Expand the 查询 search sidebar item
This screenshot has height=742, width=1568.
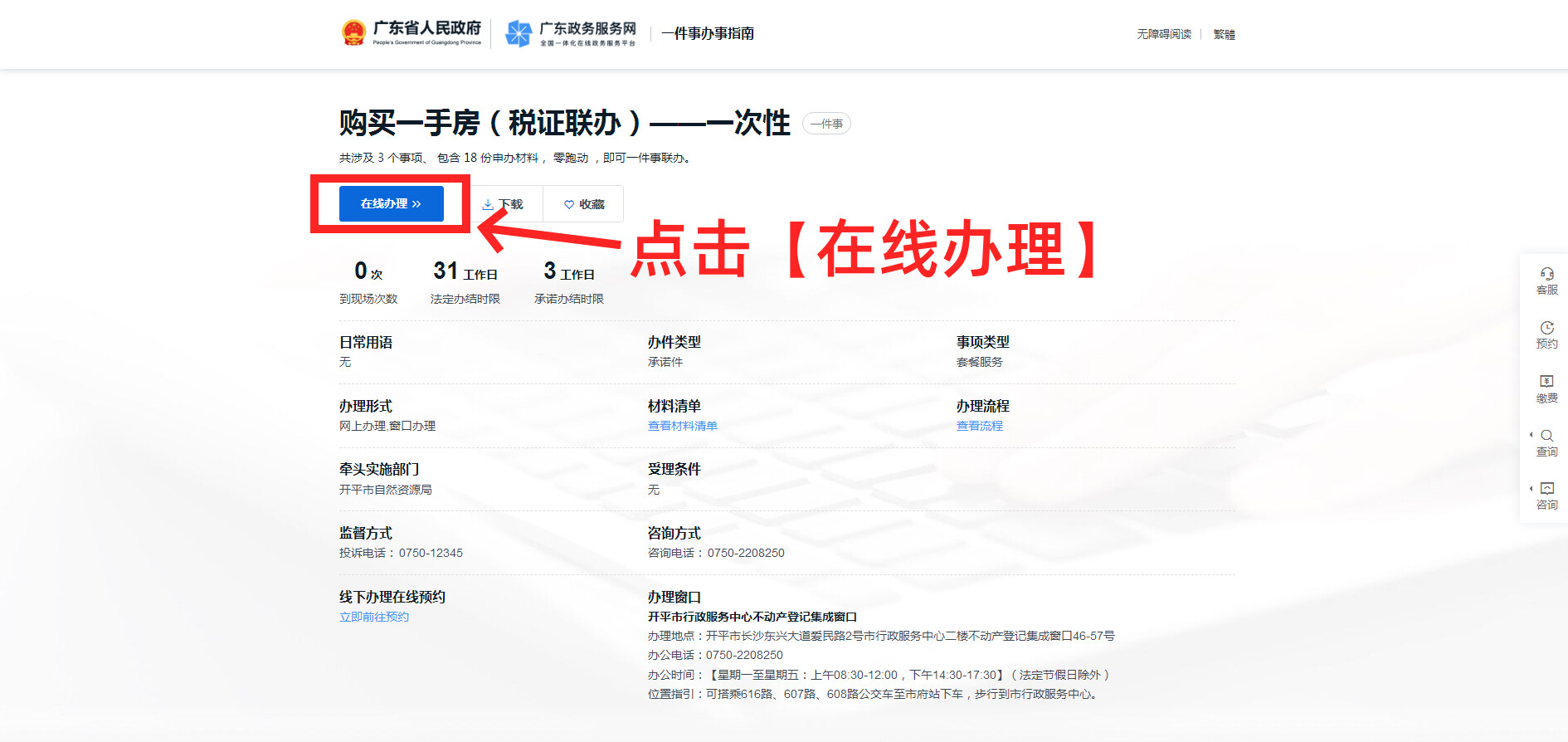1546,436
